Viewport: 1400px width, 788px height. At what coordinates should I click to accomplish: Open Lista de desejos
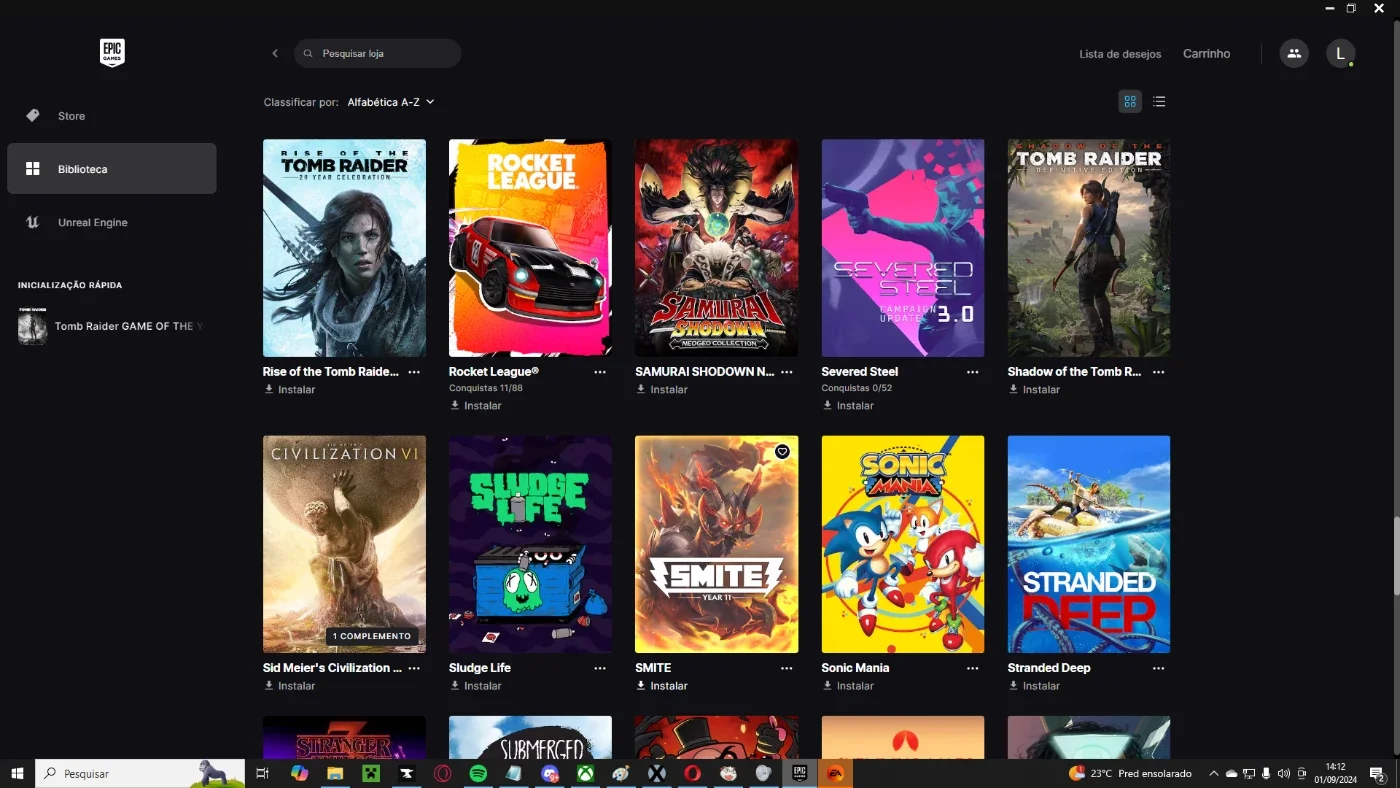[1120, 54]
